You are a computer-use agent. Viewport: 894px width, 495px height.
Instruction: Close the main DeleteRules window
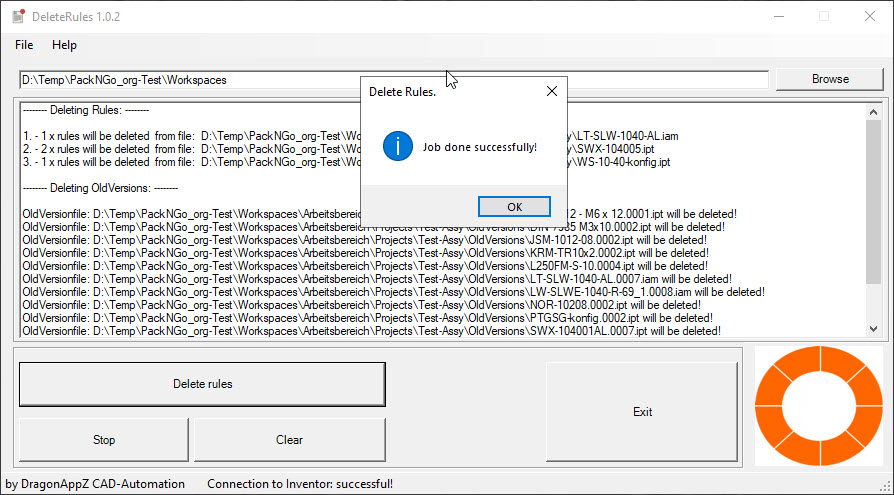868,16
